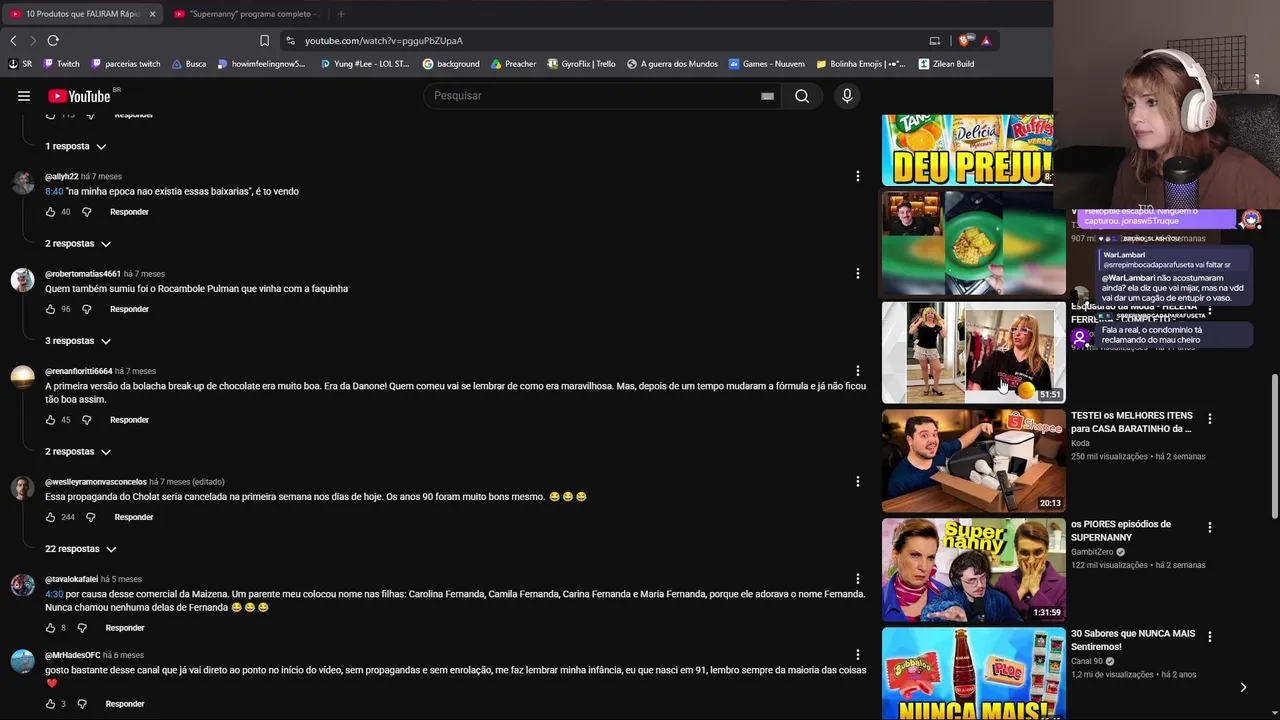This screenshot has height=720, width=1280.
Task: Click the search magnifier button
Action: pos(802,96)
